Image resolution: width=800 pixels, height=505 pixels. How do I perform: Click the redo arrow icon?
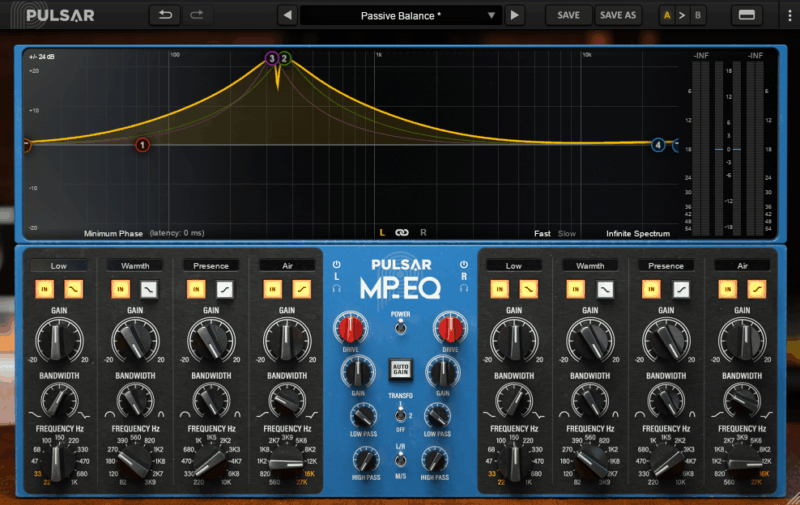point(197,15)
